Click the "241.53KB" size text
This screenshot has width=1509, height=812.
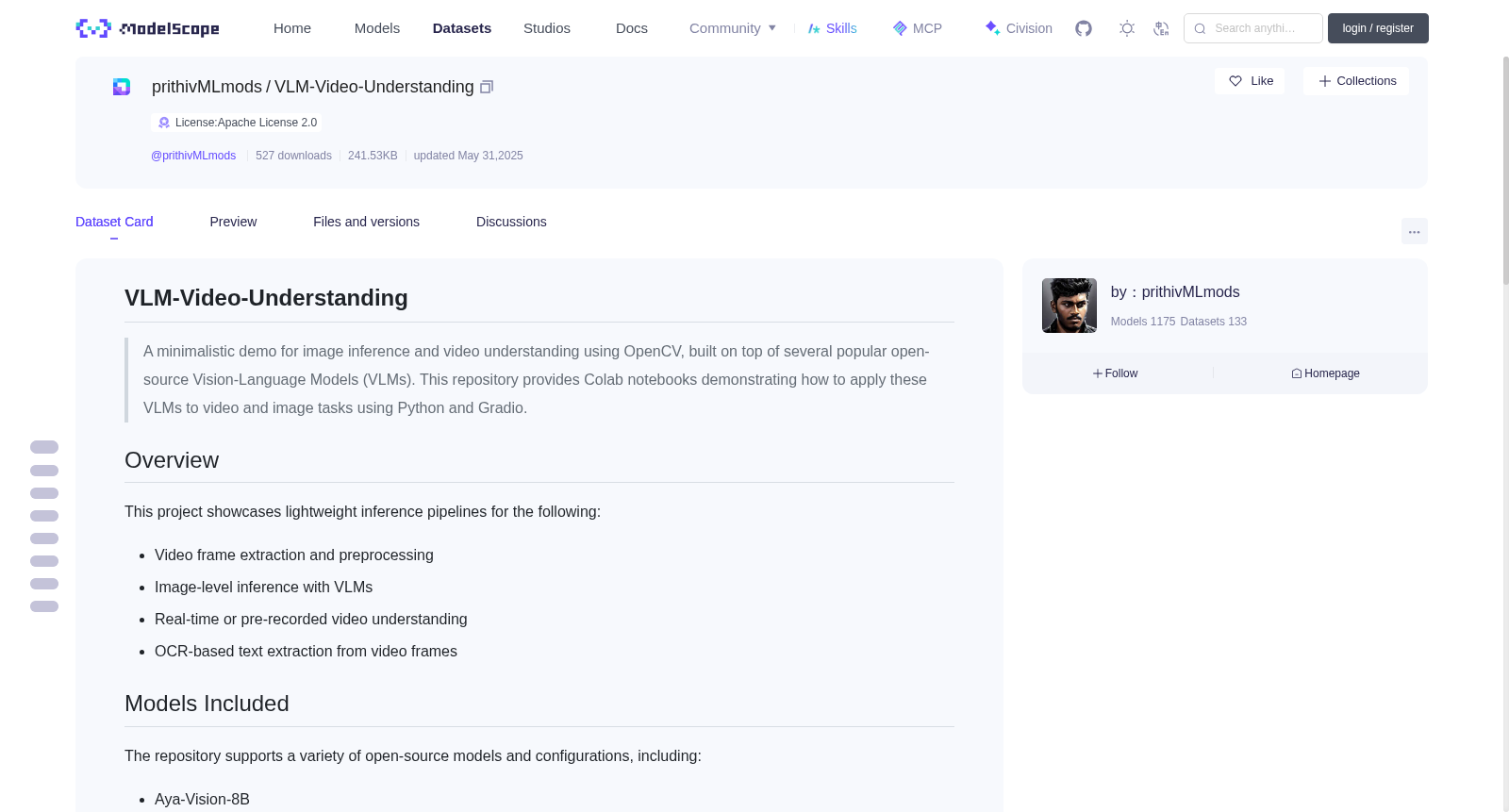click(373, 156)
